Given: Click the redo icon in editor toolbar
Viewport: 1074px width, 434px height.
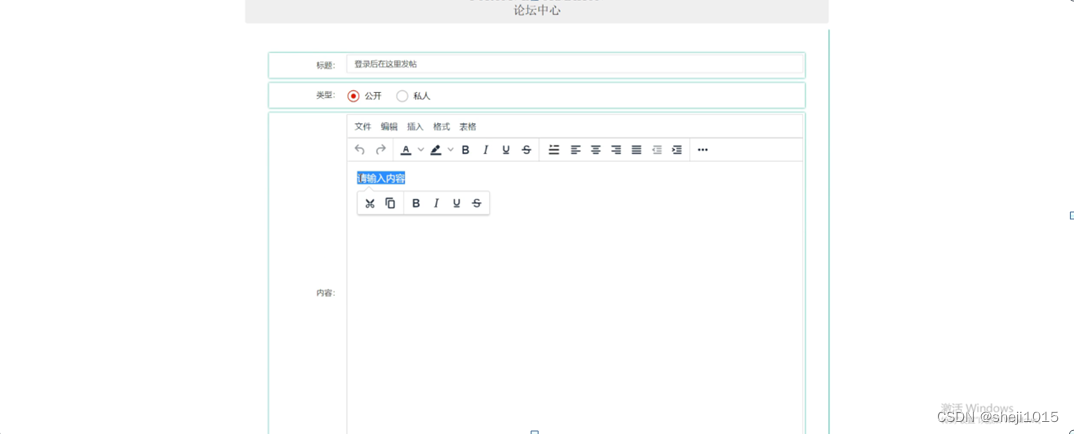Looking at the screenshot, I should point(380,150).
